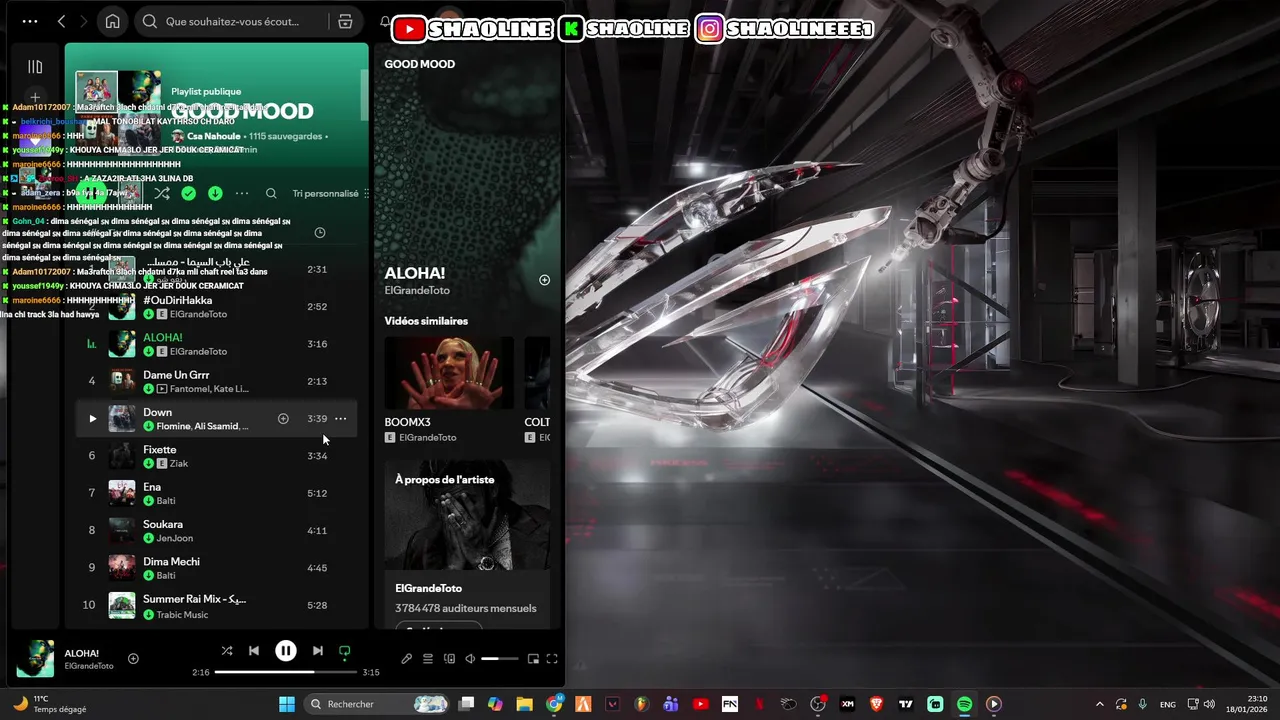
Task: Adjust the Spotify volume slider
Action: click(x=499, y=659)
